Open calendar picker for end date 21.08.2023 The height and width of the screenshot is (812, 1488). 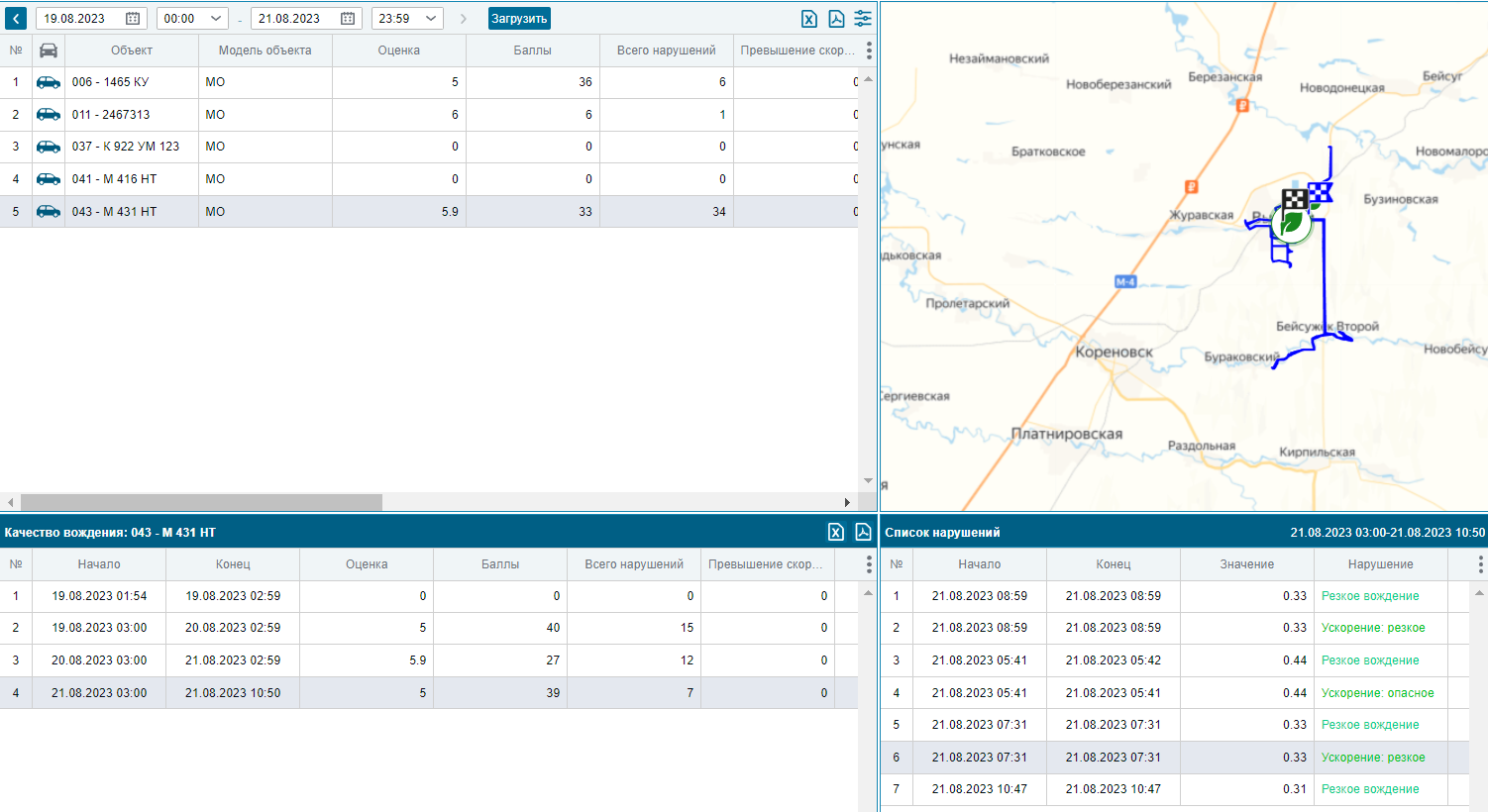click(x=348, y=19)
